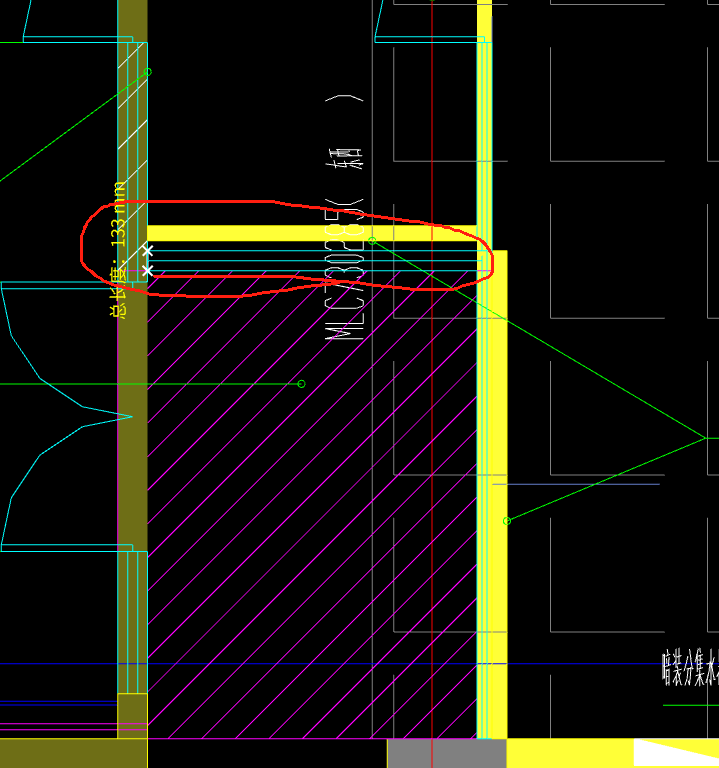Click green node circle atop left hatched wall
The image size is (719, 768).
tap(147, 72)
